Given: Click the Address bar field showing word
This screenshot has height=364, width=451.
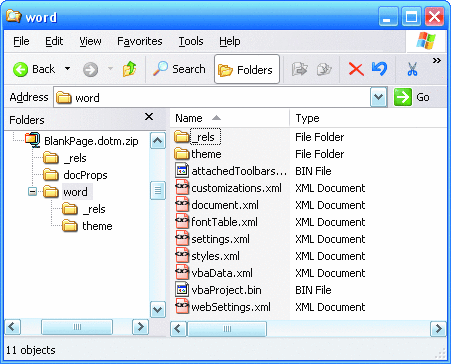Looking at the screenshot, I should point(212,97).
